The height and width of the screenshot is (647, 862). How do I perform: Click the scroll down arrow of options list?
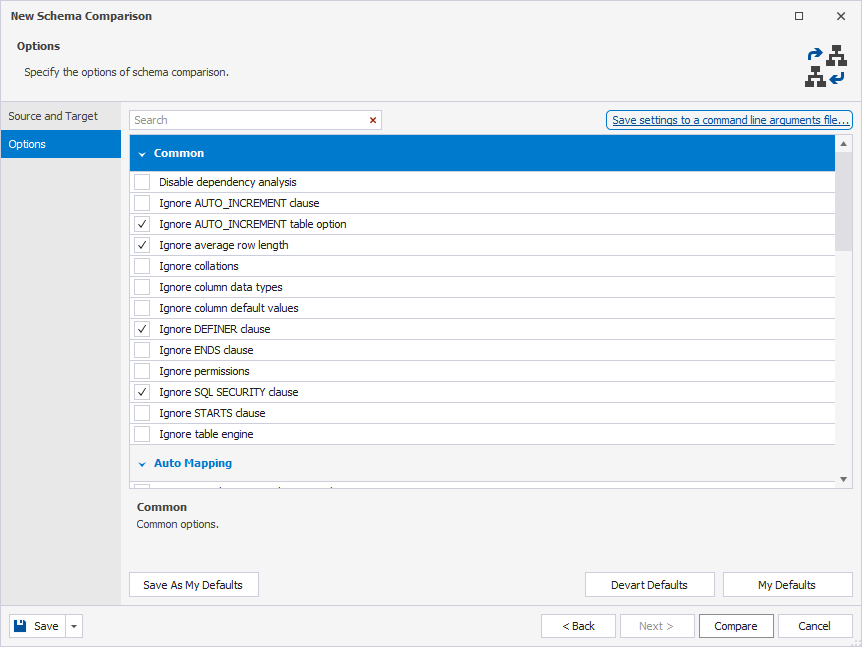click(x=843, y=479)
